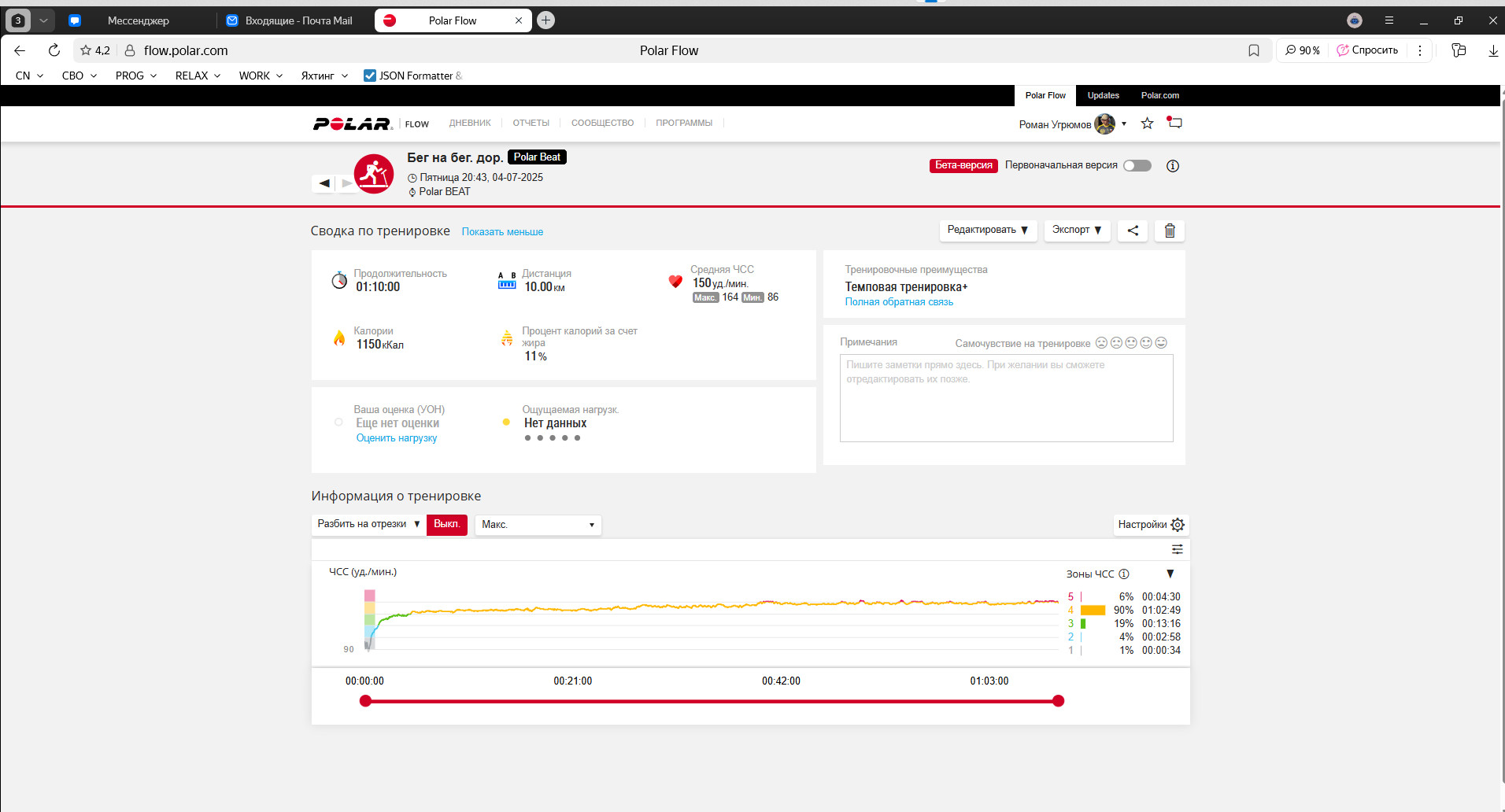Click the Polar Beat badge
The width and height of the screenshot is (1505, 812).
pos(537,157)
